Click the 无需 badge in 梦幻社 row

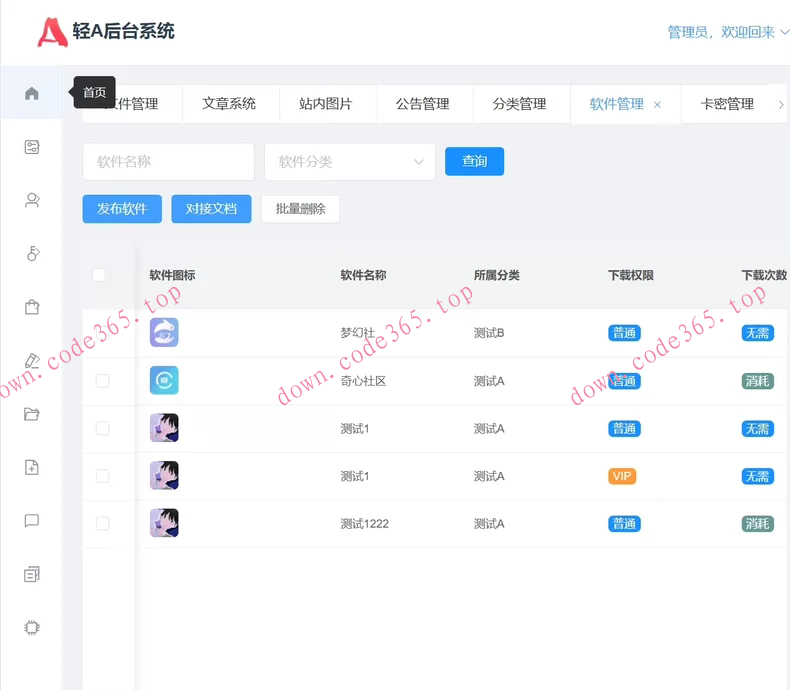[x=757, y=333]
